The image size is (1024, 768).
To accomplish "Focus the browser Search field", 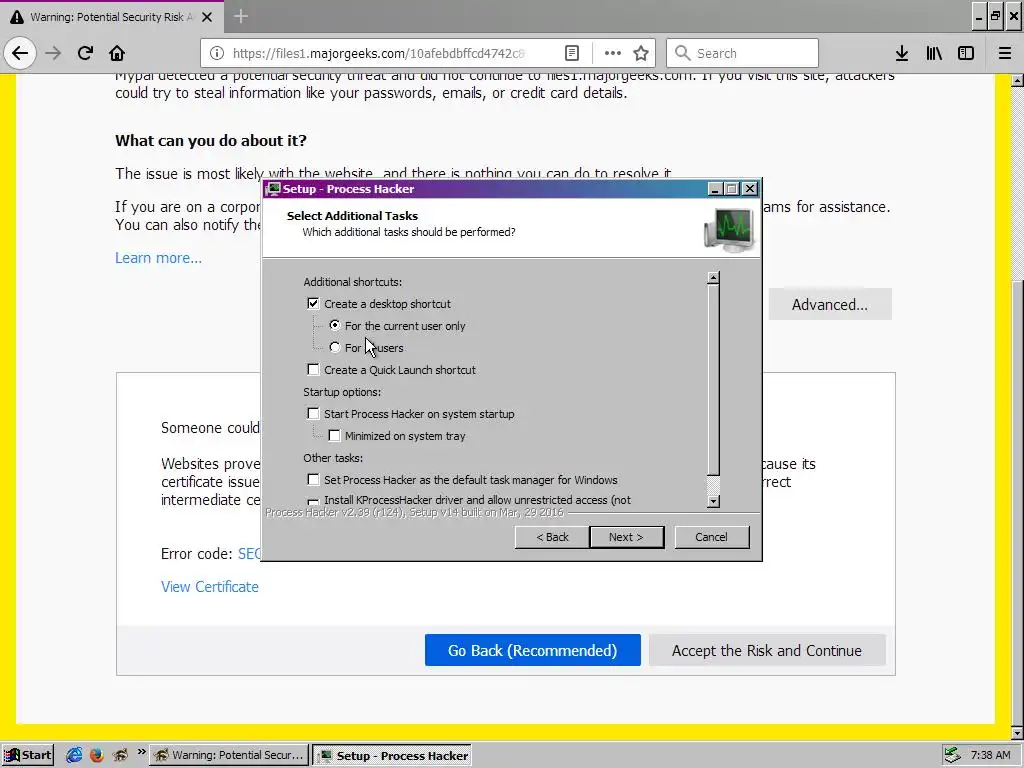I will [x=742, y=53].
